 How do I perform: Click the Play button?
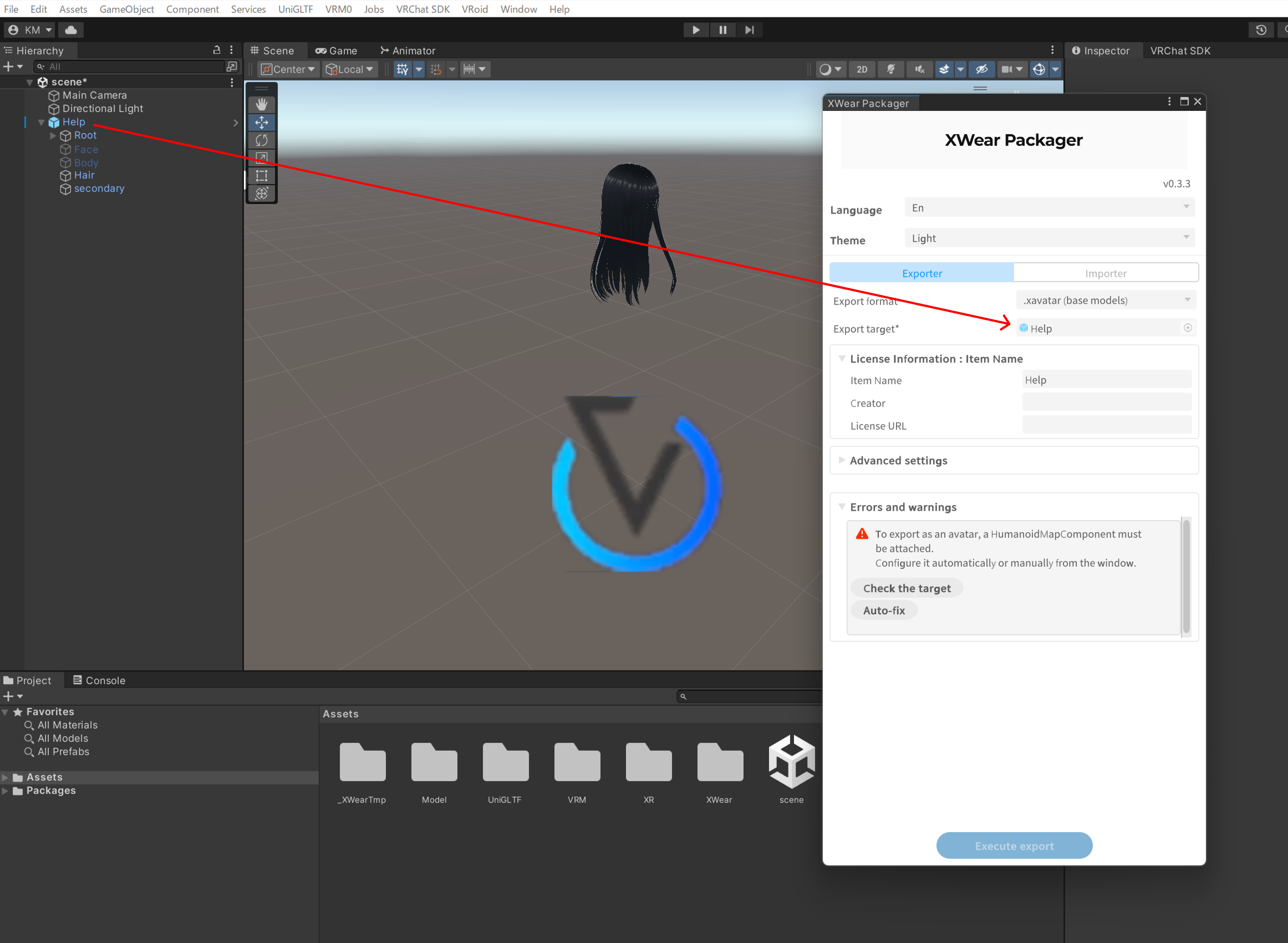point(696,30)
